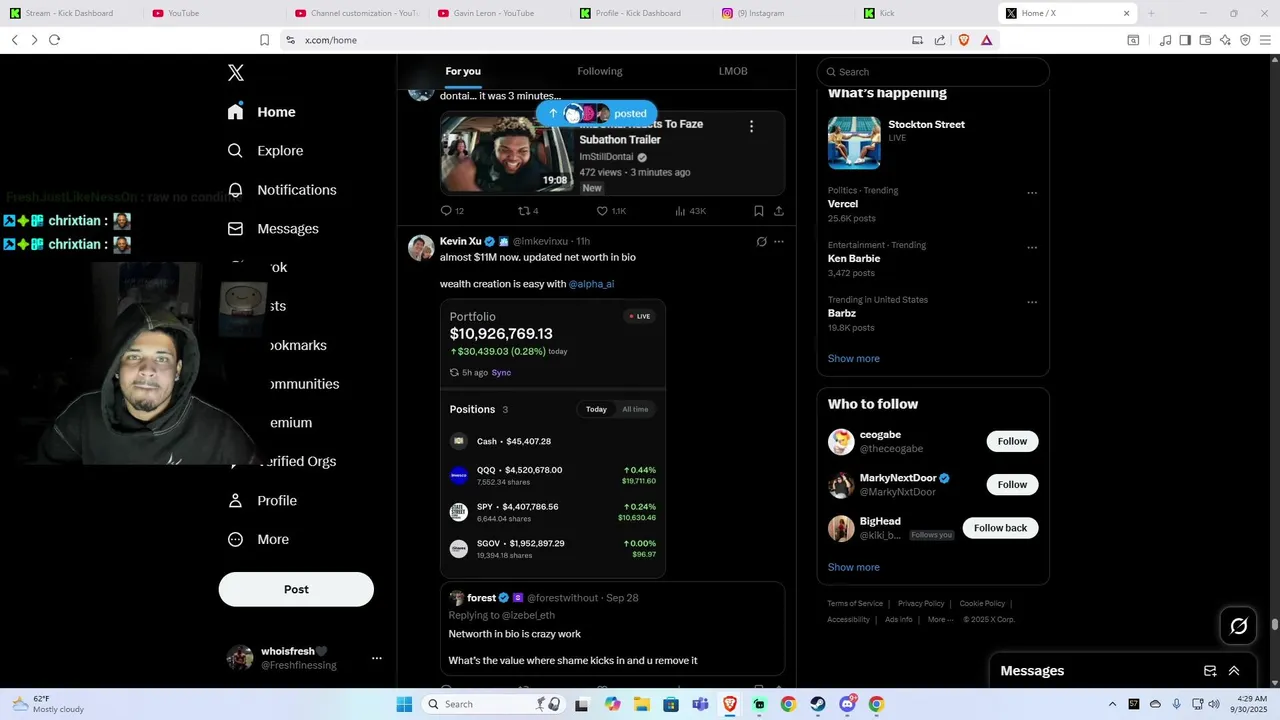Open more options for Barbz trend
1280x720 pixels.
pyautogui.click(x=1032, y=302)
